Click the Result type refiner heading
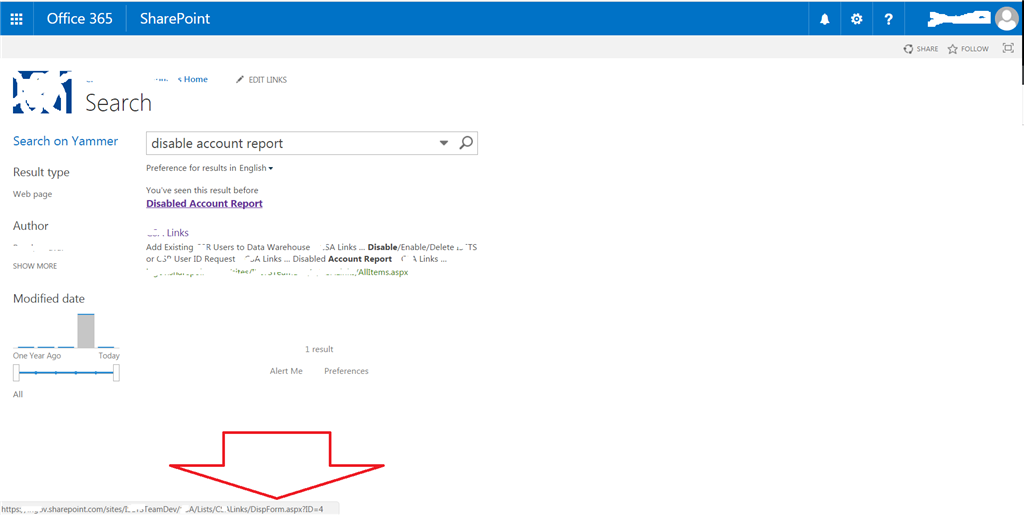Image resolution: width=1024 pixels, height=515 pixels. (x=41, y=172)
